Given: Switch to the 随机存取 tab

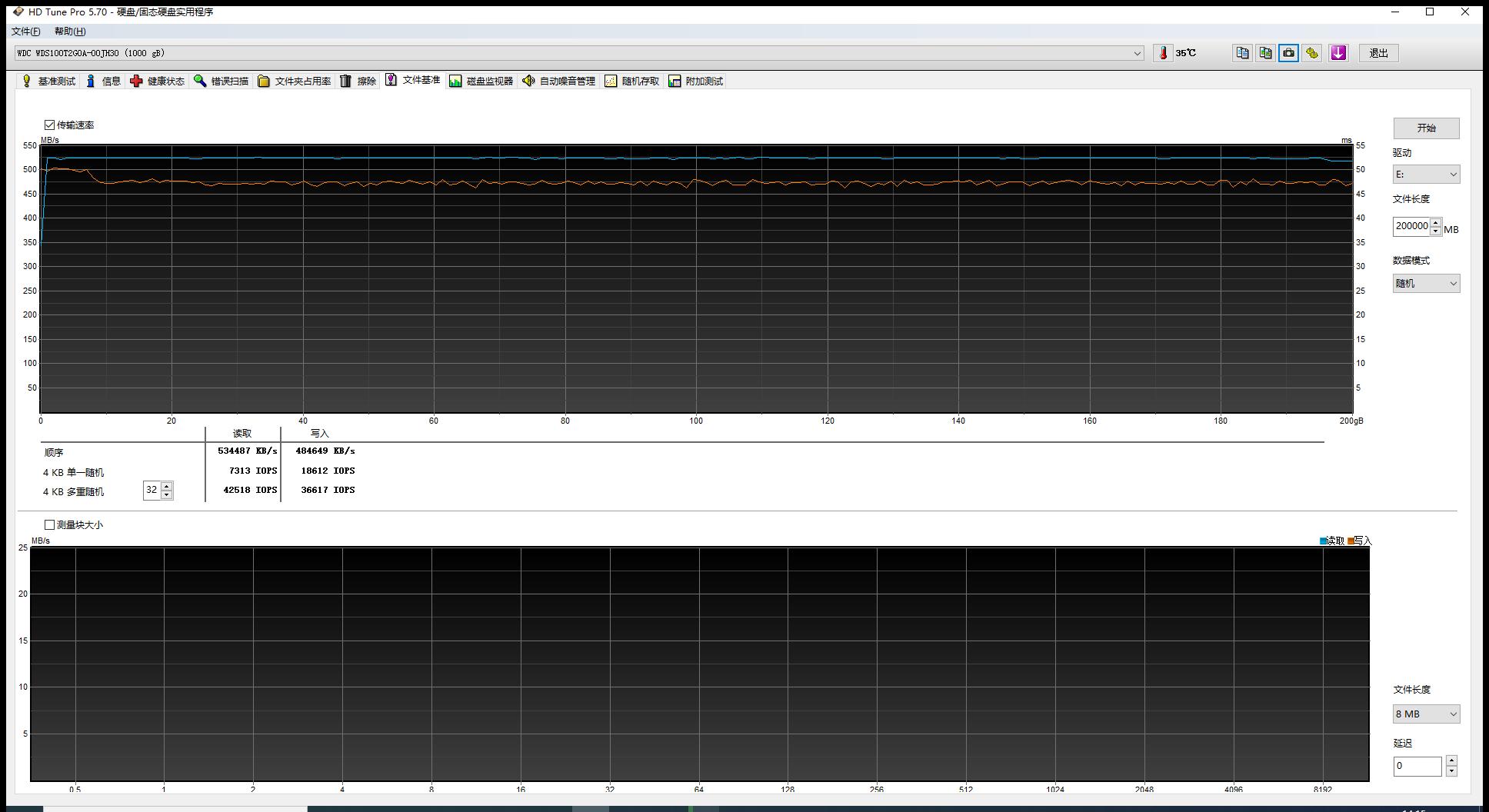Looking at the screenshot, I should coord(632,82).
